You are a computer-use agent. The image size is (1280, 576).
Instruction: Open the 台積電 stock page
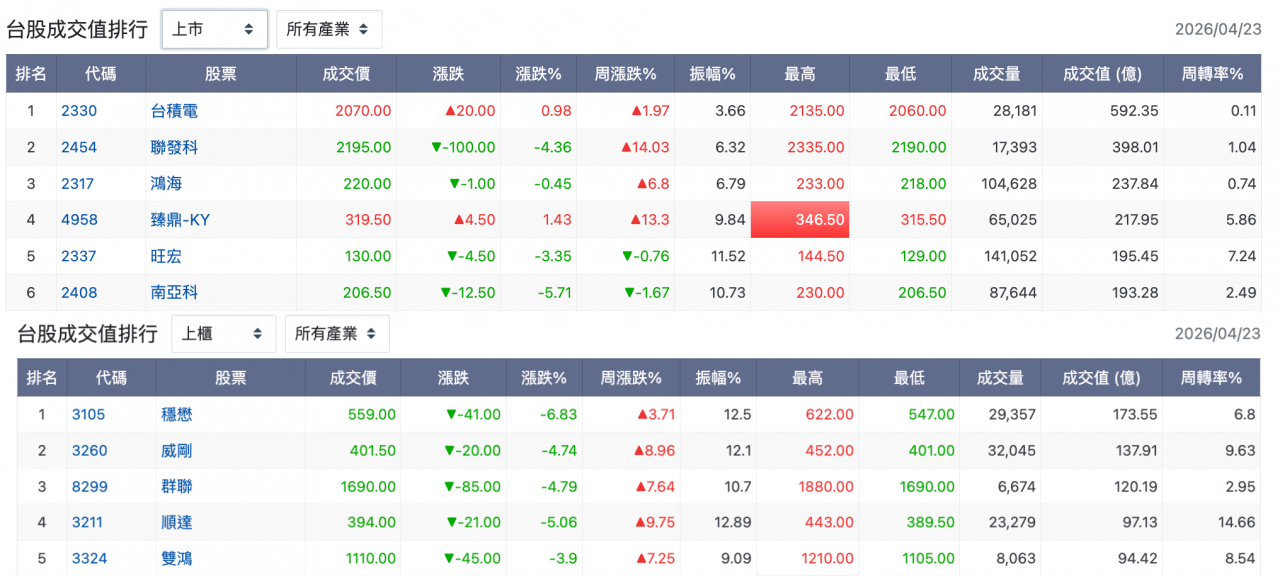[x=174, y=111]
